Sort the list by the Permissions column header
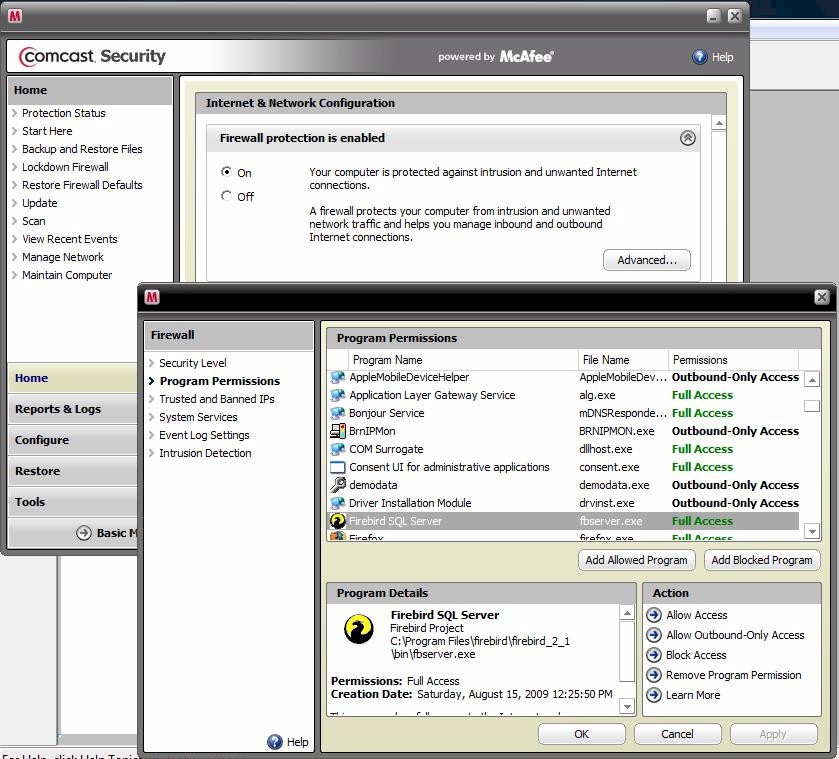839x759 pixels. pyautogui.click(x=700, y=360)
